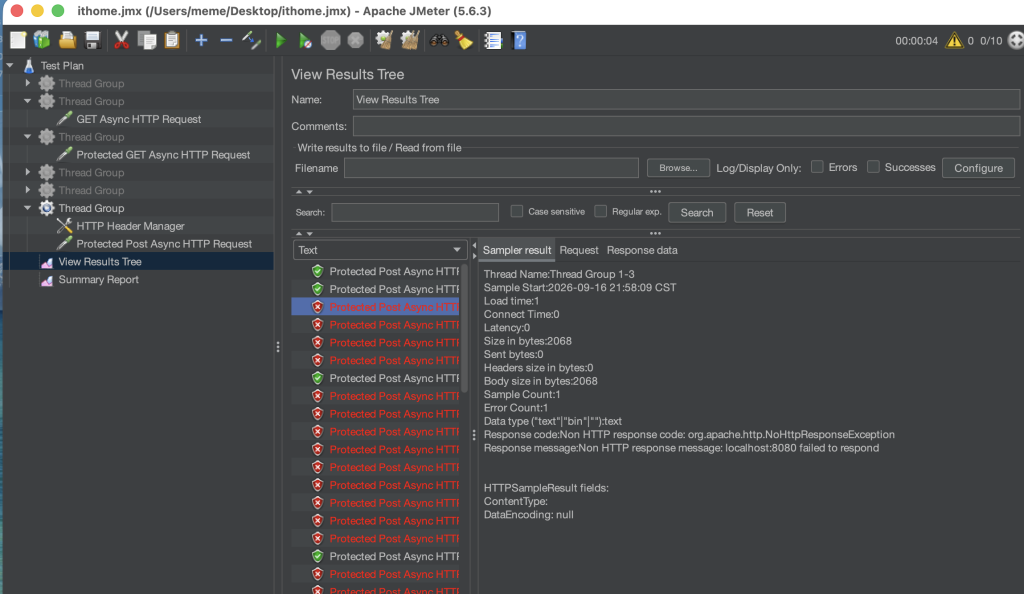Enable Case sensitive search
The width and height of the screenshot is (1024, 594).
point(517,211)
